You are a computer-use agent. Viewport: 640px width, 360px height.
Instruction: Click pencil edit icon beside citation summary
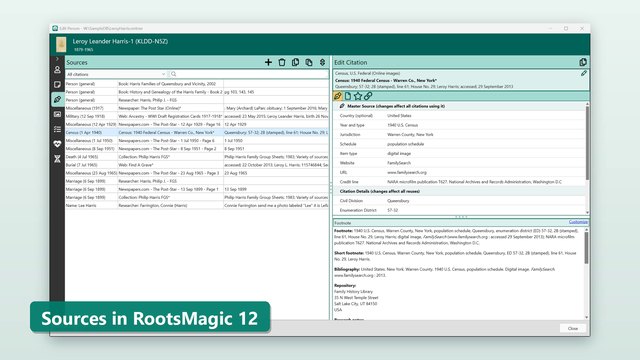tap(584, 73)
